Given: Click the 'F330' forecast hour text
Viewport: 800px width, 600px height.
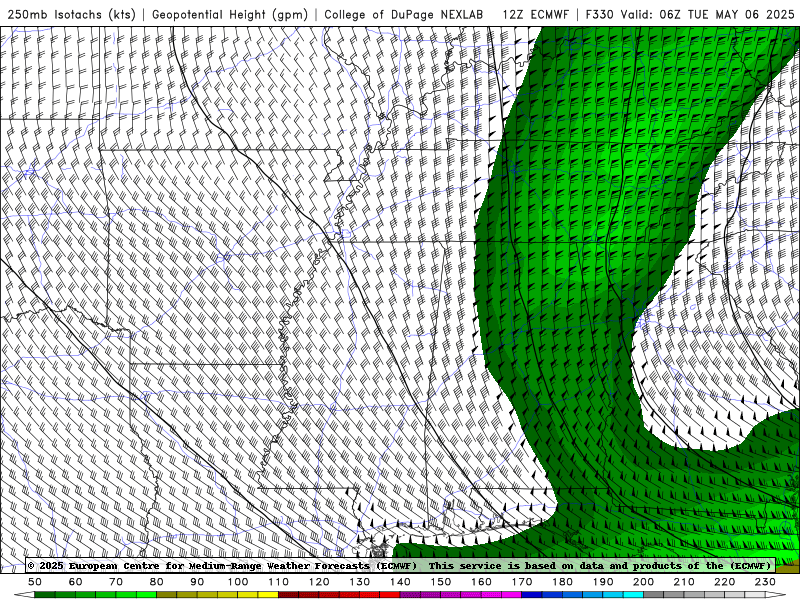Looking at the screenshot, I should tap(599, 14).
